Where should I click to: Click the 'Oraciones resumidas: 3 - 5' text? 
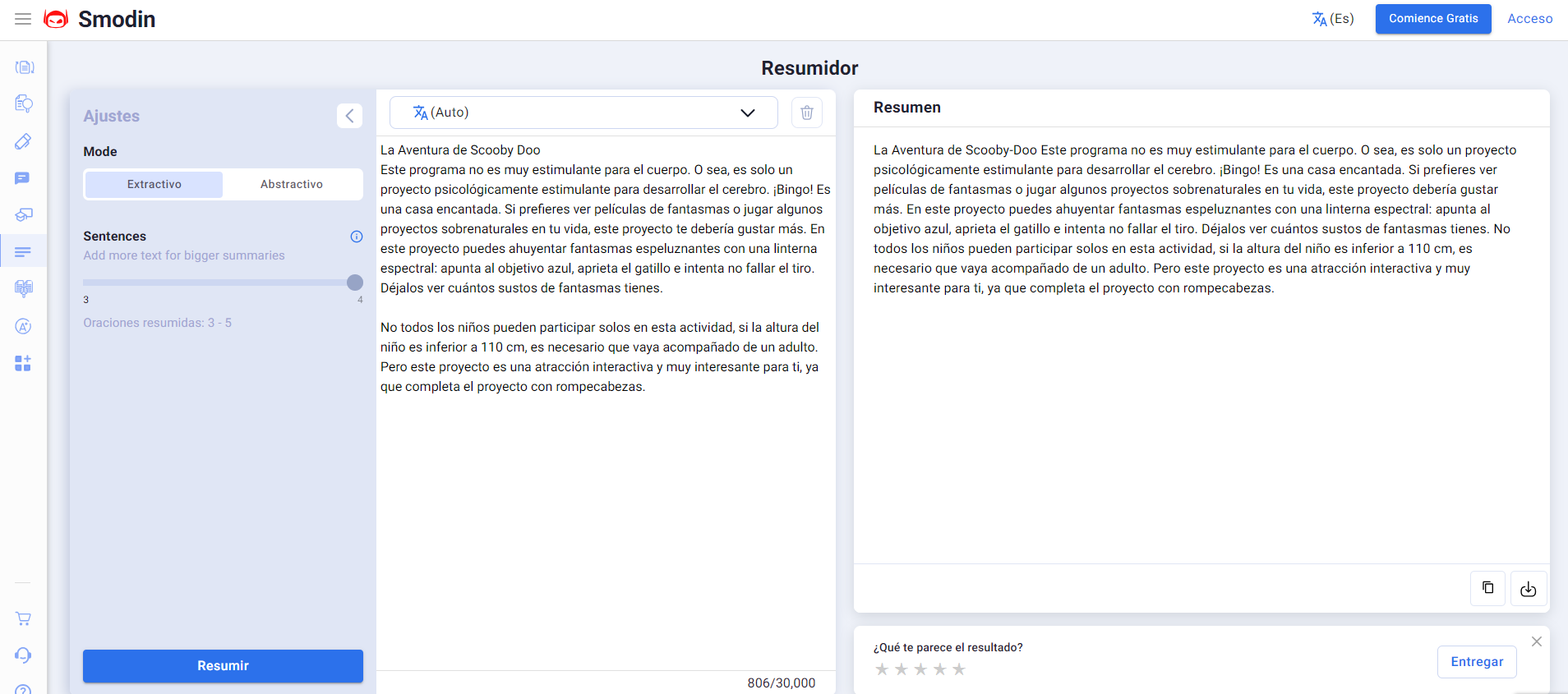pos(158,323)
